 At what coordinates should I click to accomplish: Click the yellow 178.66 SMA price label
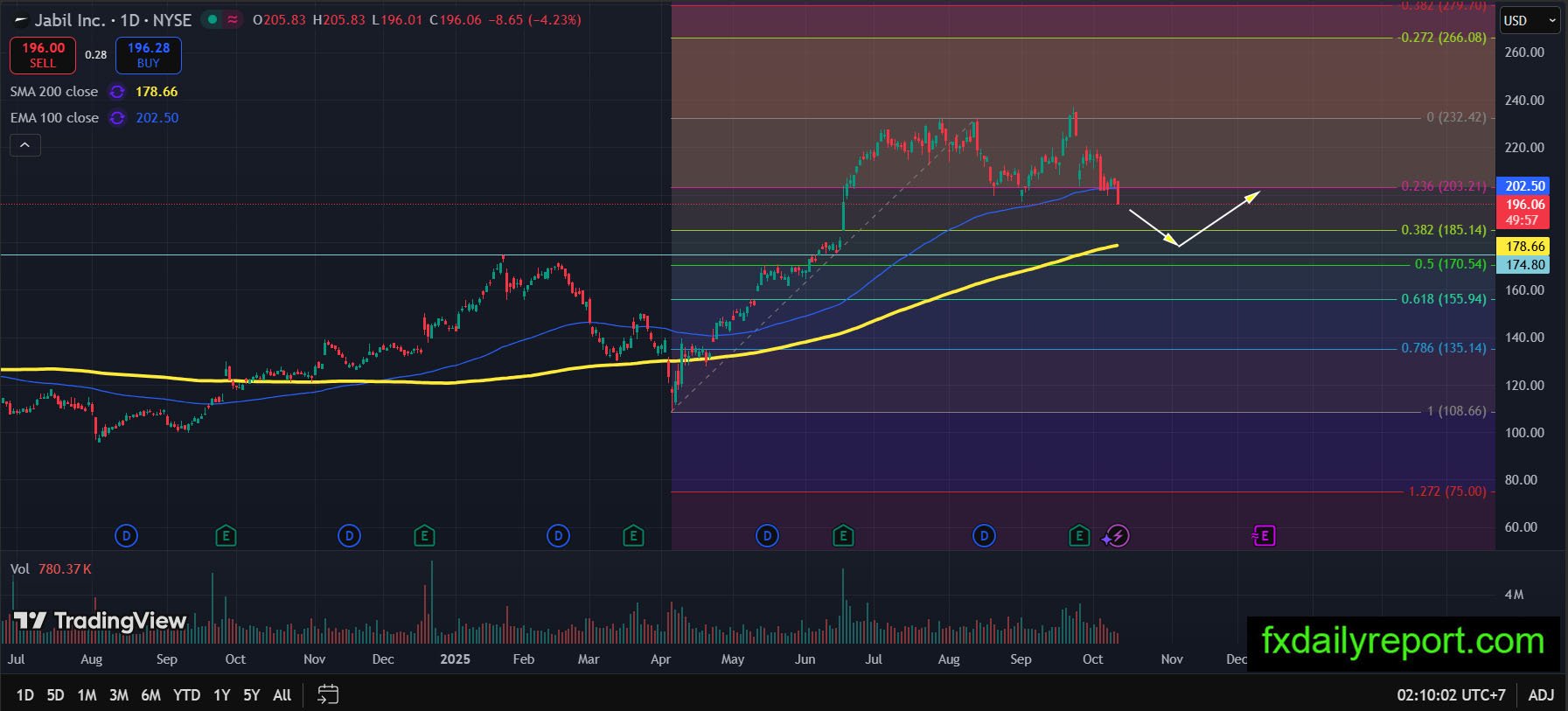pyautogui.click(x=1523, y=247)
